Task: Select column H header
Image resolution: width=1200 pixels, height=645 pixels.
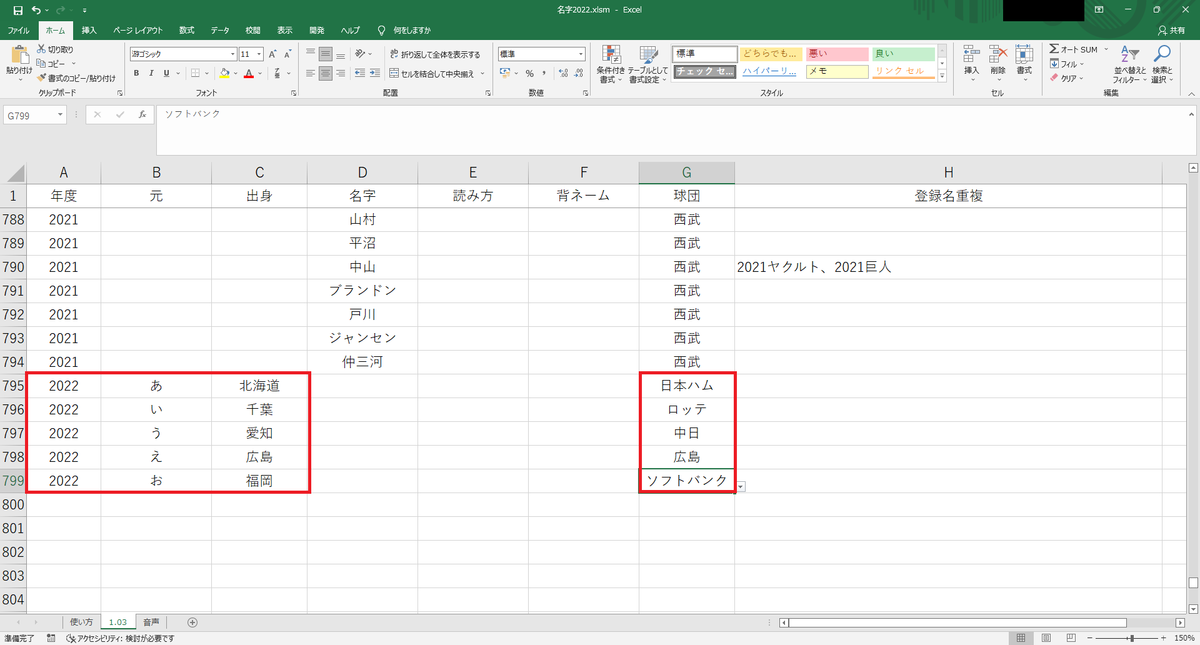Action: (948, 172)
